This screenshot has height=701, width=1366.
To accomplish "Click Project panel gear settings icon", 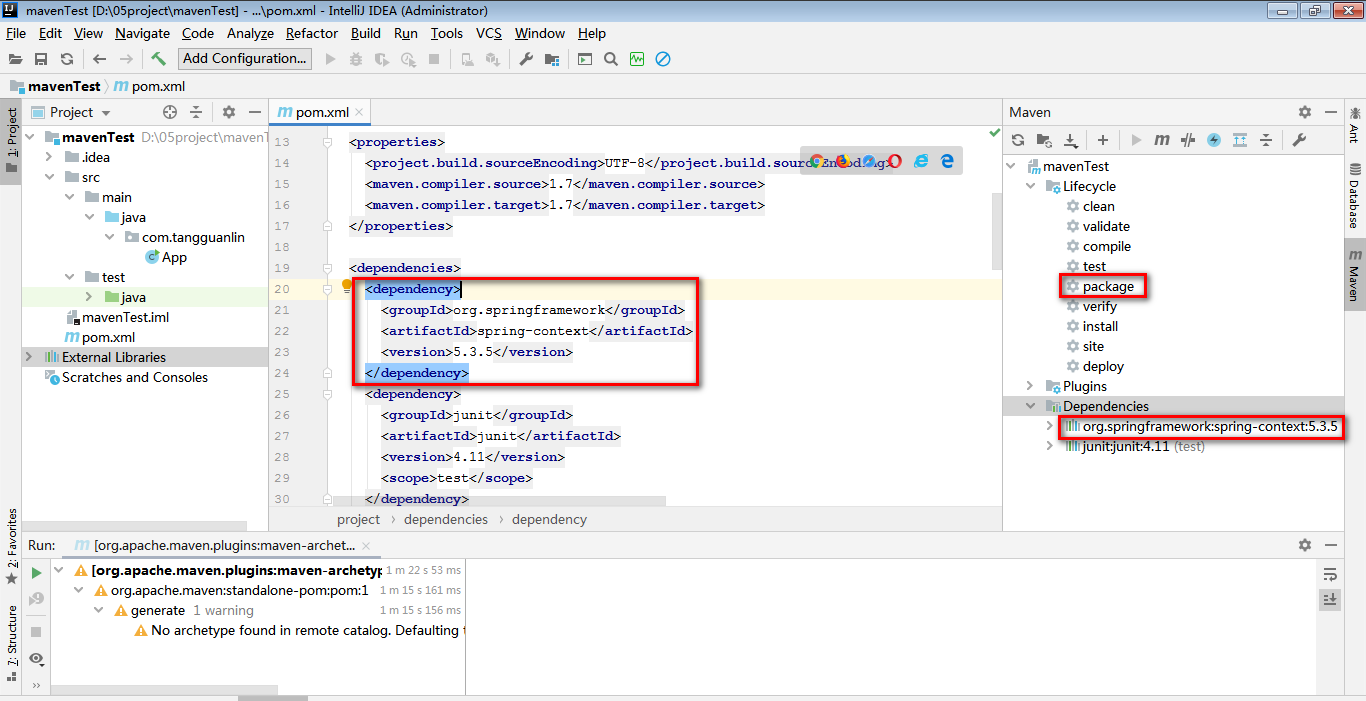I will pos(229,112).
